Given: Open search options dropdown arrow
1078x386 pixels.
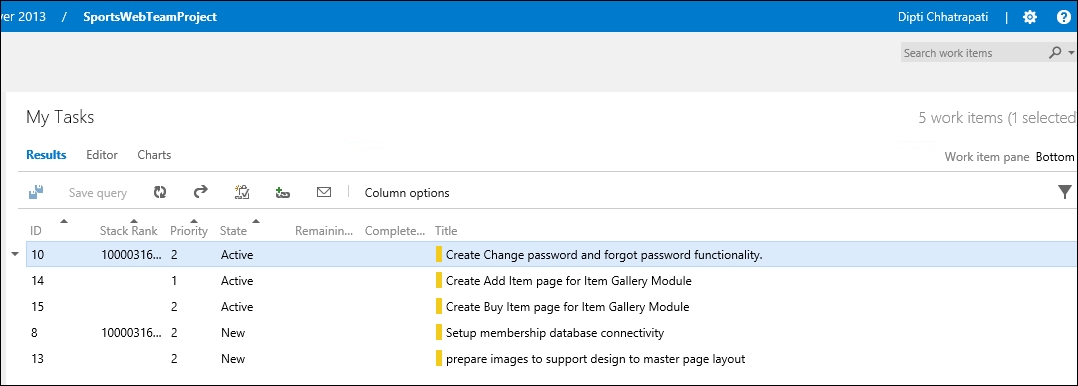Looking at the screenshot, I should click(x=1071, y=52).
